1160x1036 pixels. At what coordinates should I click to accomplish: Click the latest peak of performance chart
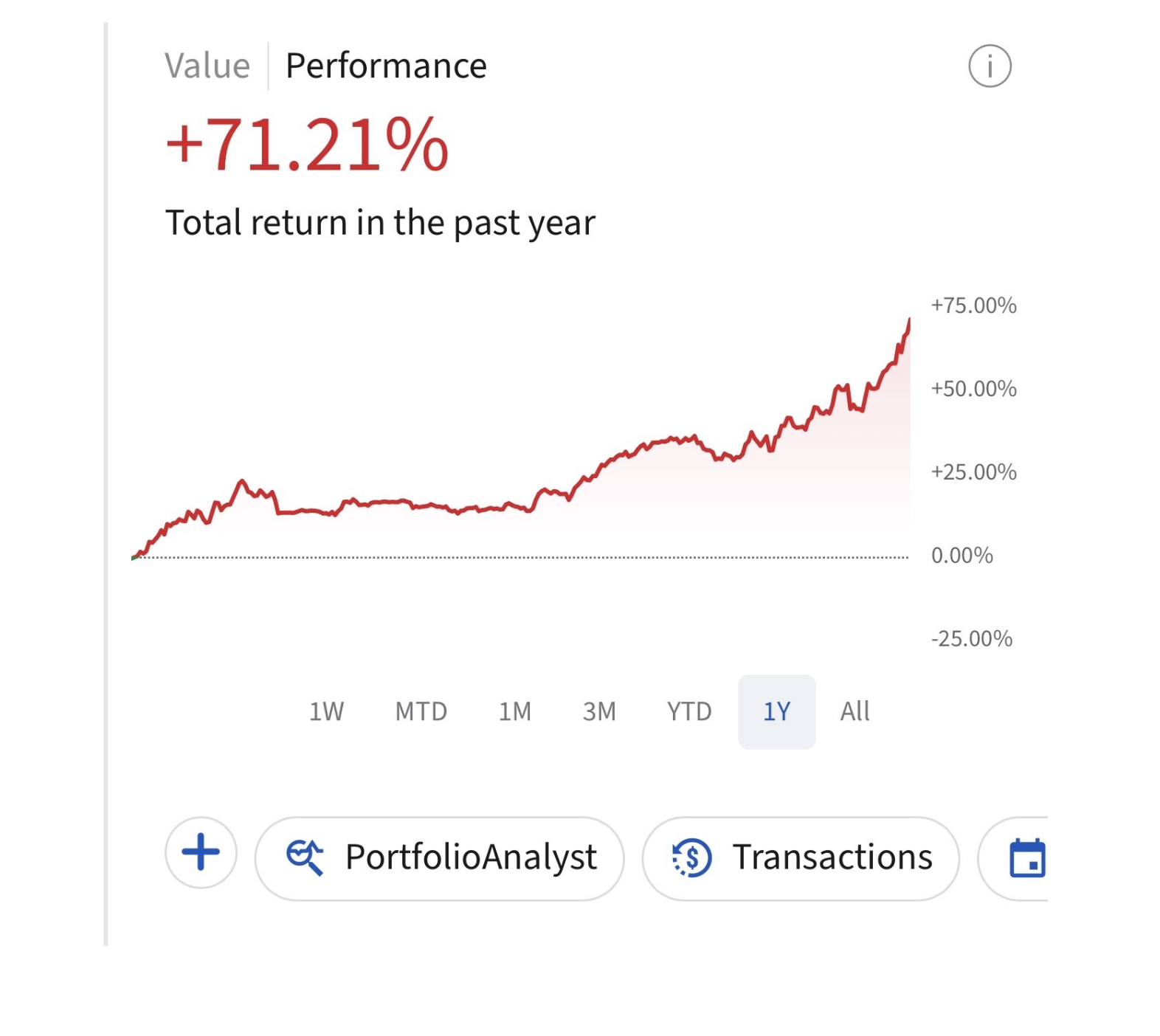908,322
